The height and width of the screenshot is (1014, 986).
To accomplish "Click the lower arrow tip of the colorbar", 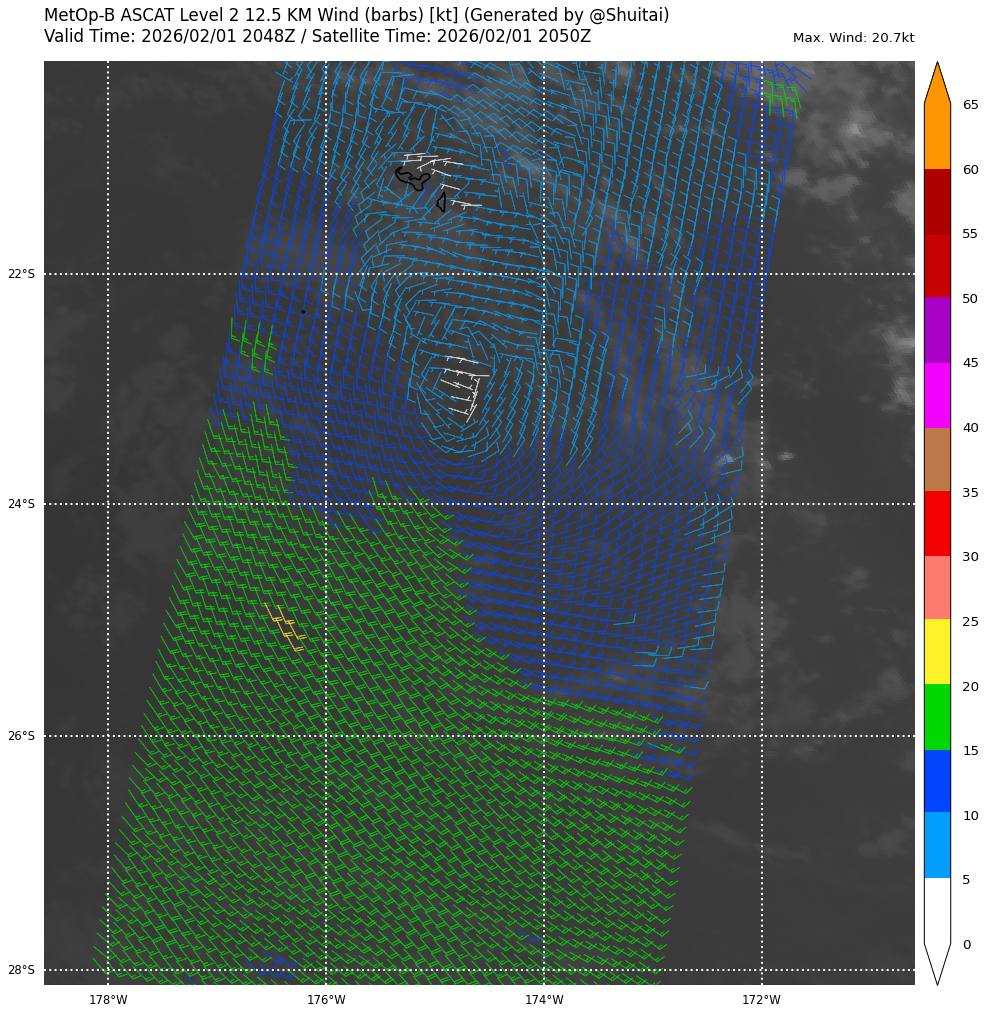I will click(937, 978).
